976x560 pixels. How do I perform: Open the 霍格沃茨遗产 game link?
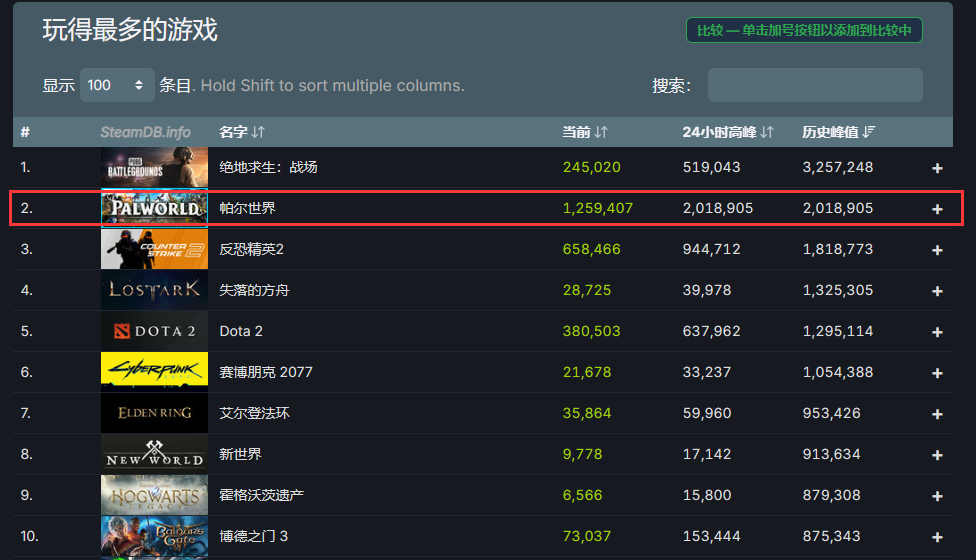click(261, 495)
